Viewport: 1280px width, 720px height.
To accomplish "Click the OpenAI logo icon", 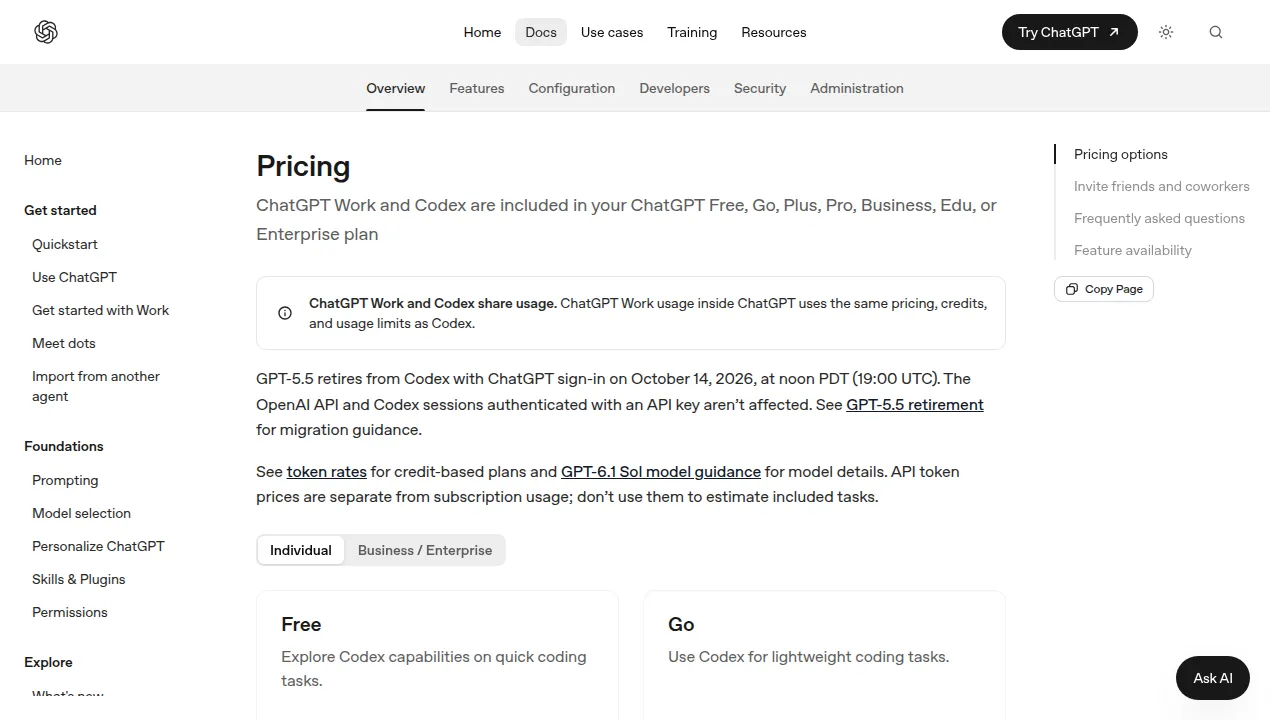I will (46, 32).
